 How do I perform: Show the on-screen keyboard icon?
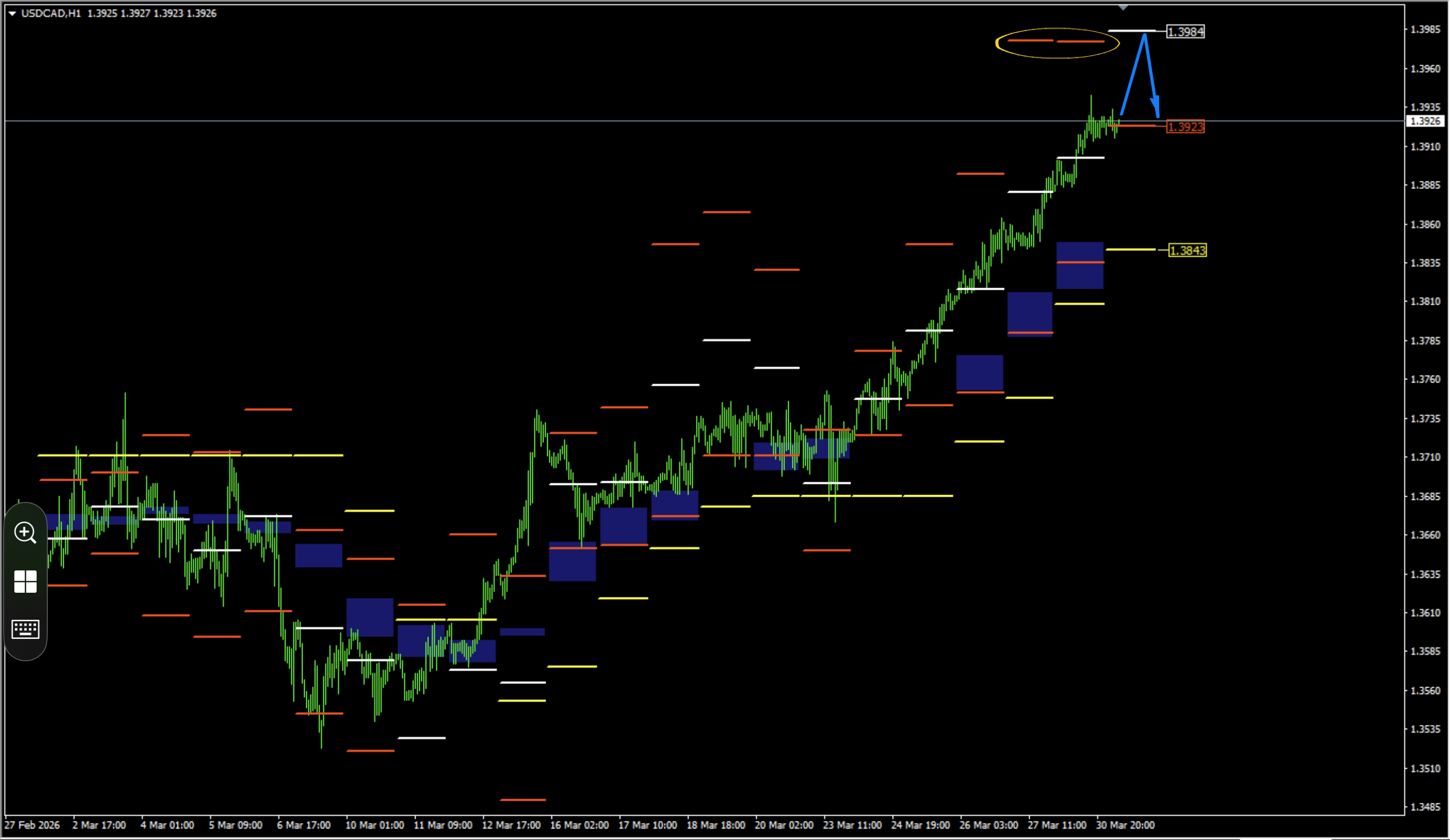pos(25,629)
